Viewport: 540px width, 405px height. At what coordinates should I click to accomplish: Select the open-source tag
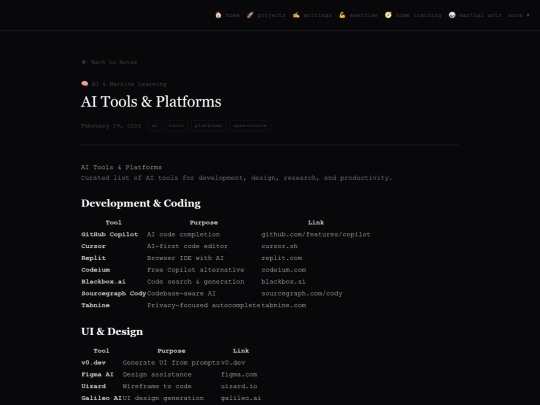(250, 126)
